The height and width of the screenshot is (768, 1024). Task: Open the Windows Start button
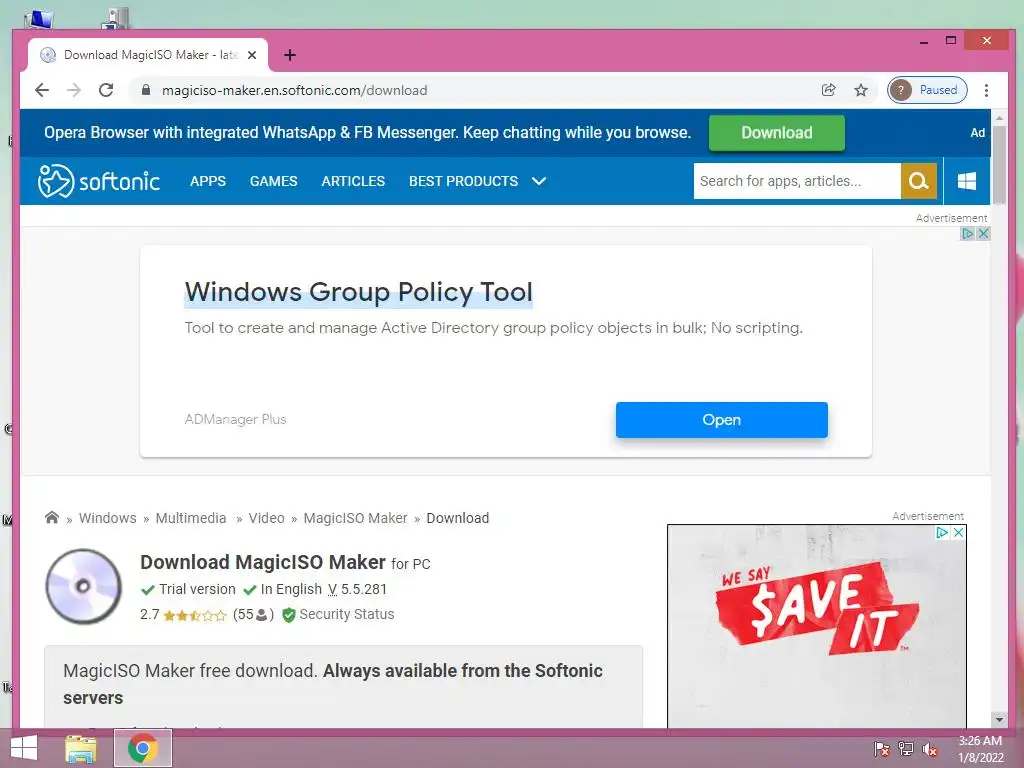tap(24, 748)
